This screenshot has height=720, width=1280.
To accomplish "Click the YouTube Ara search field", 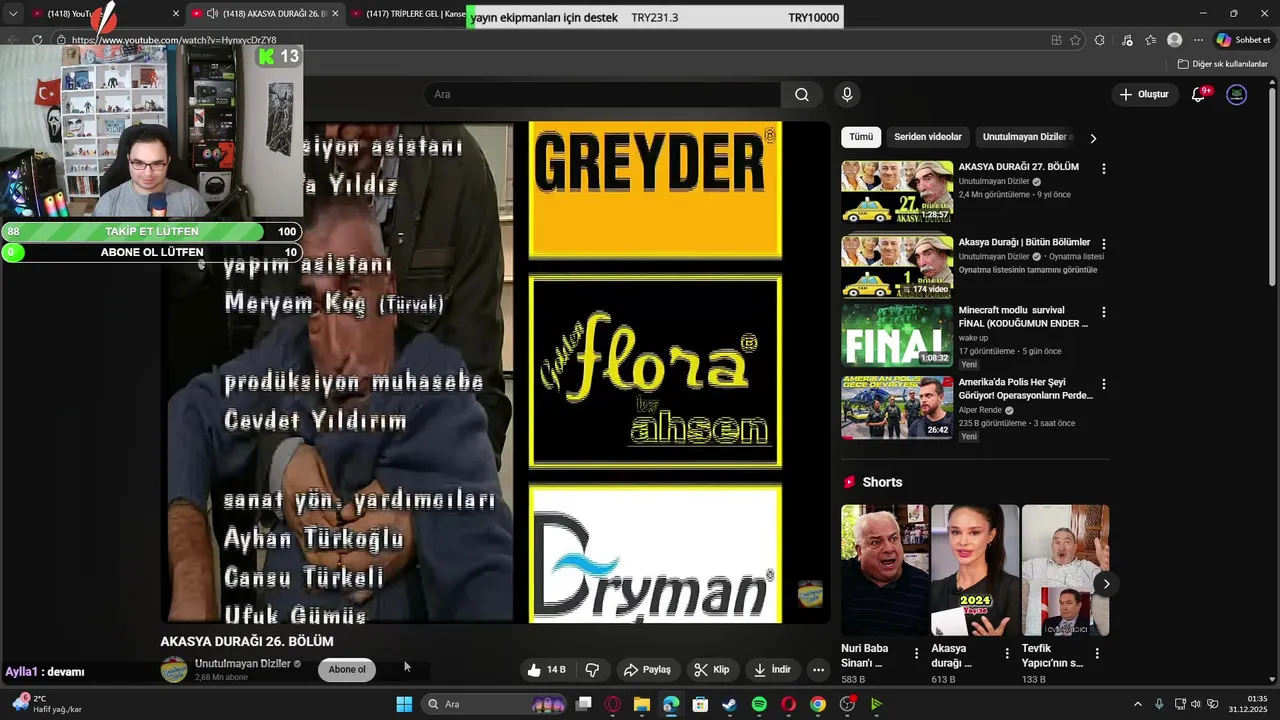I will point(603,94).
